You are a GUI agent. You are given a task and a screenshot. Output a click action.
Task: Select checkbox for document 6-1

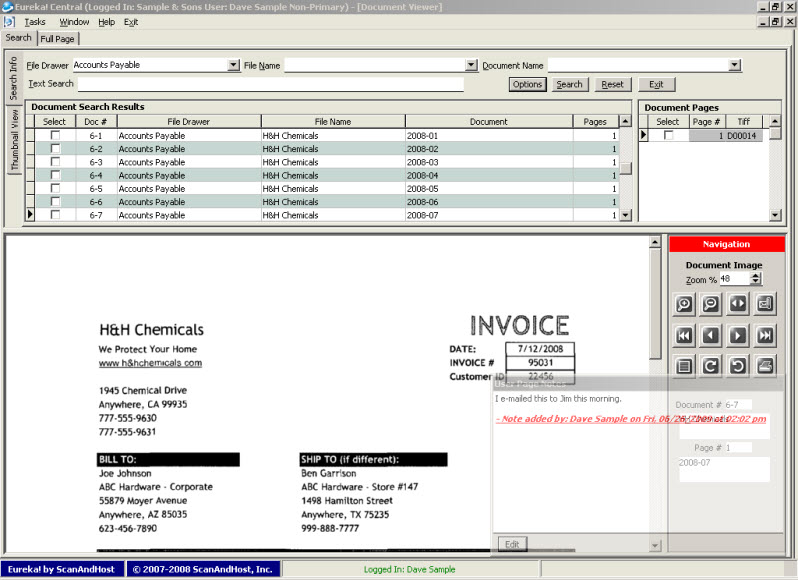tap(55, 135)
